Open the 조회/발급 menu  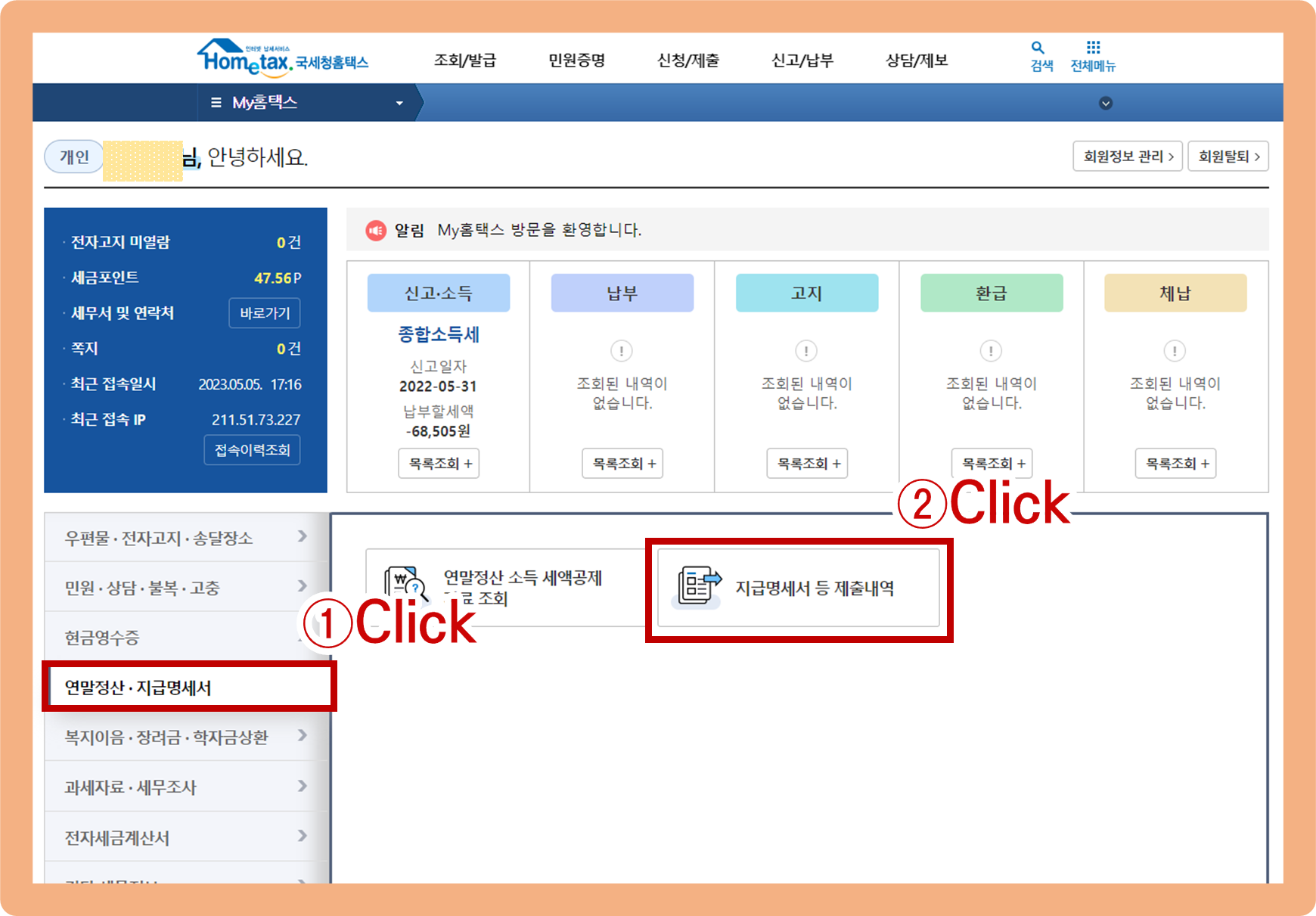465,61
